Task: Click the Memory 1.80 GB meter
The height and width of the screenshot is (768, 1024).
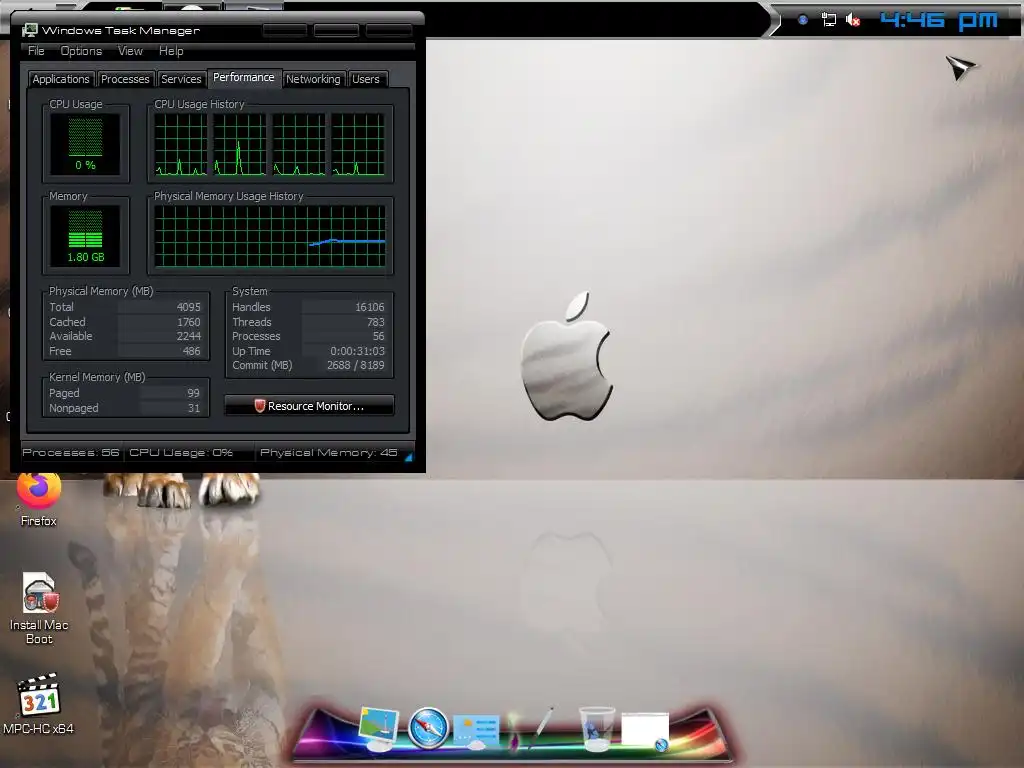Action: coord(86,236)
